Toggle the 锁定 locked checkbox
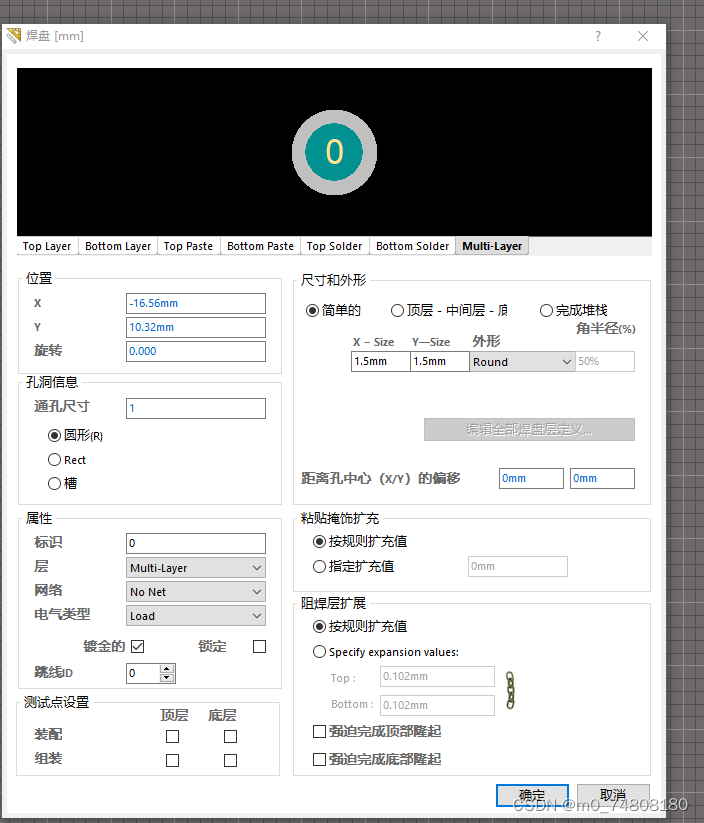The height and width of the screenshot is (823, 704). click(x=259, y=646)
